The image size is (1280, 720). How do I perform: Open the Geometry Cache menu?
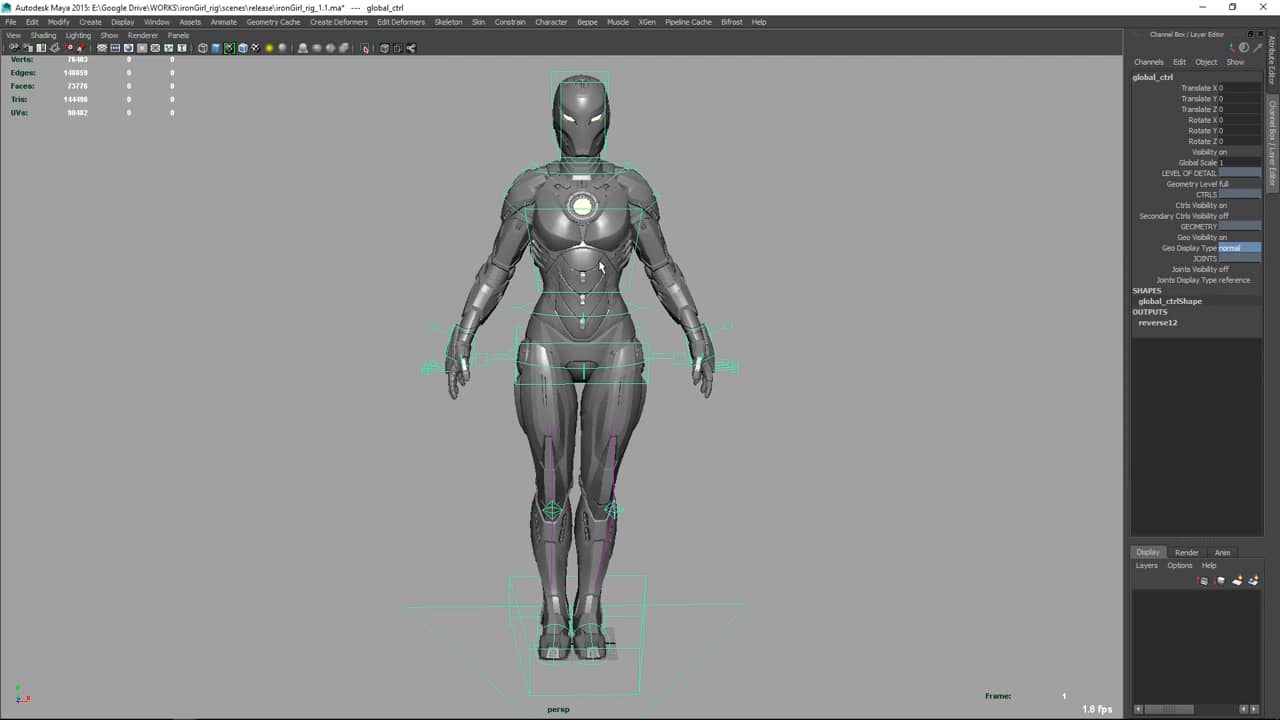tap(273, 22)
